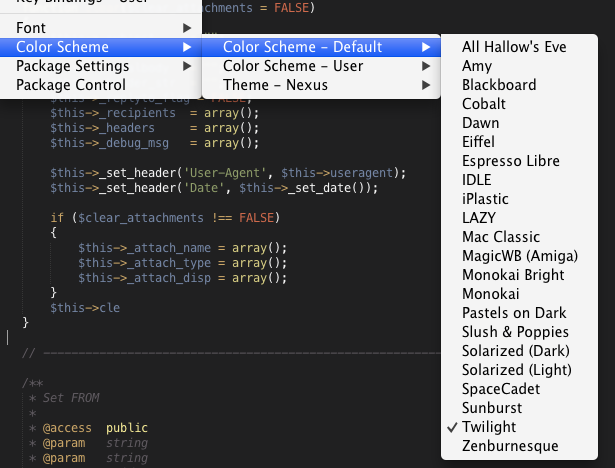
Task: Click the $this->_attach_name line
Action: [182, 248]
